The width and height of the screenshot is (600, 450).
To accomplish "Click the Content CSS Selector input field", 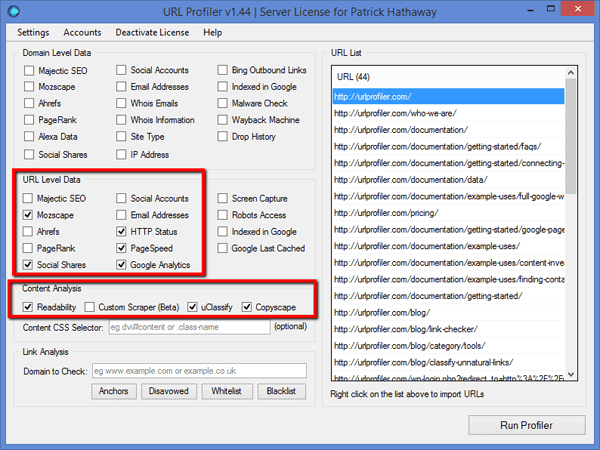I will [x=189, y=327].
